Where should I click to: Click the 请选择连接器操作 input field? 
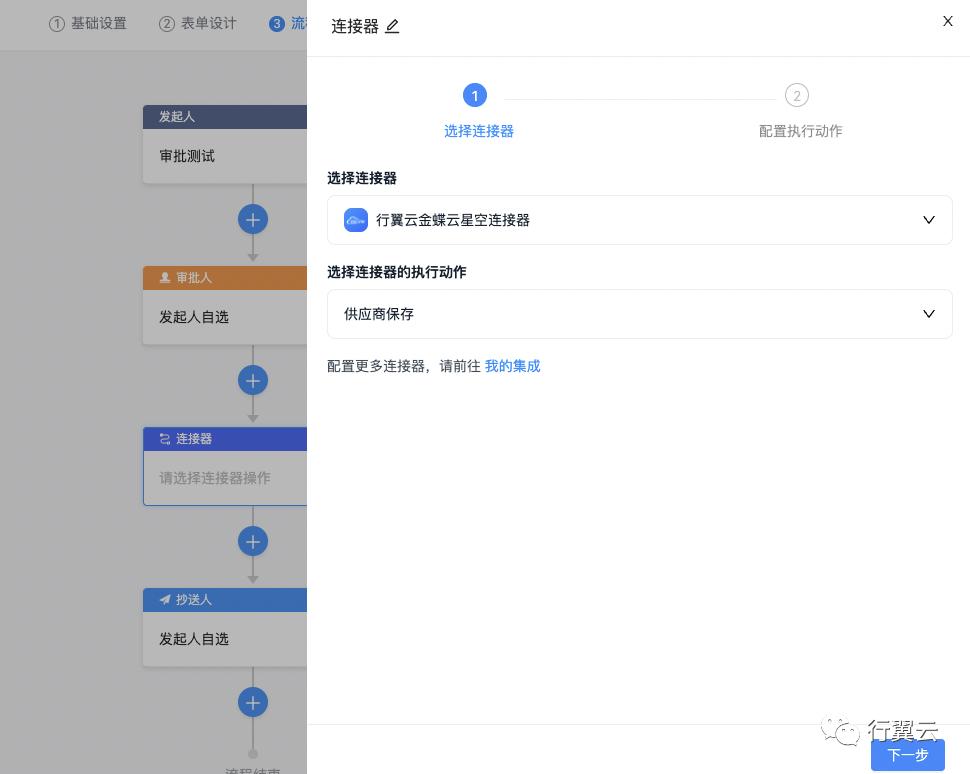tap(230, 478)
